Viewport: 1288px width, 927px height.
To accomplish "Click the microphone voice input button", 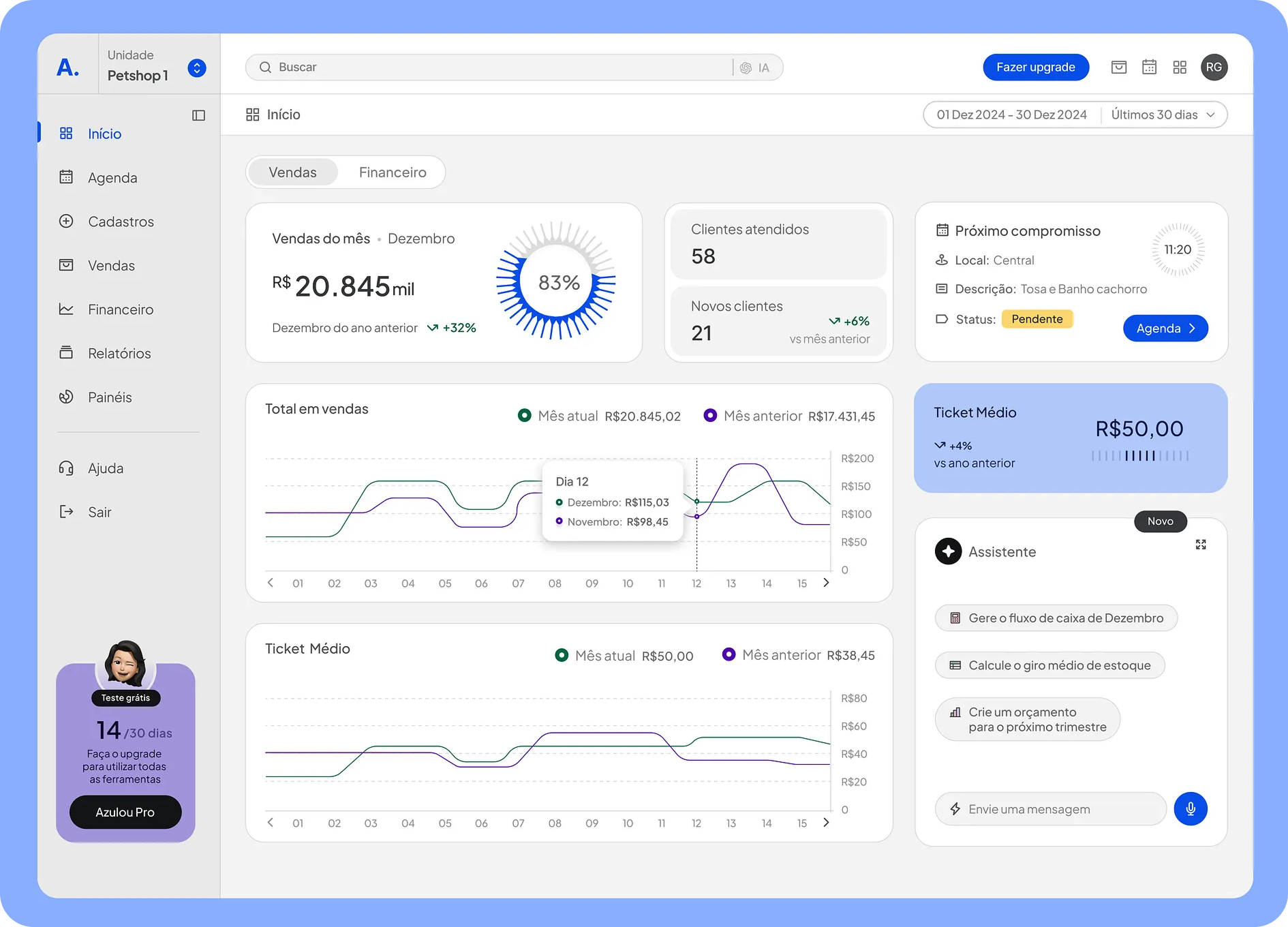I will point(1190,809).
